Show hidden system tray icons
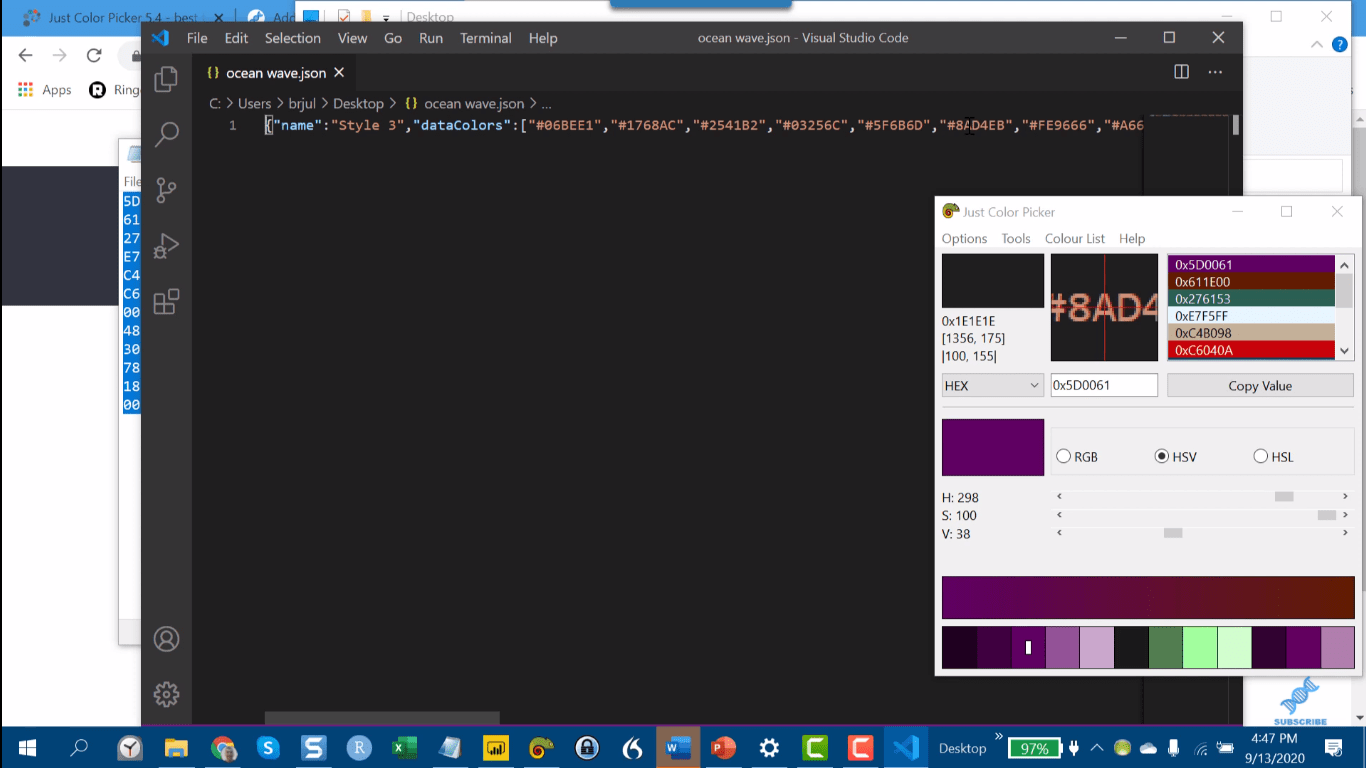This screenshot has width=1366, height=768. [x=1097, y=748]
